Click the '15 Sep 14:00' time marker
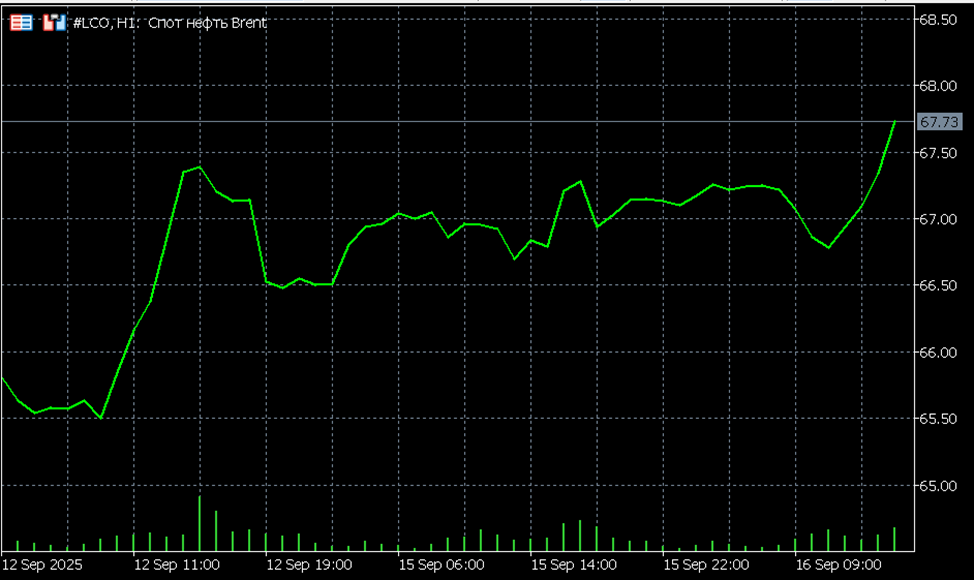Viewport: 974px width, 580px height. 574,565
